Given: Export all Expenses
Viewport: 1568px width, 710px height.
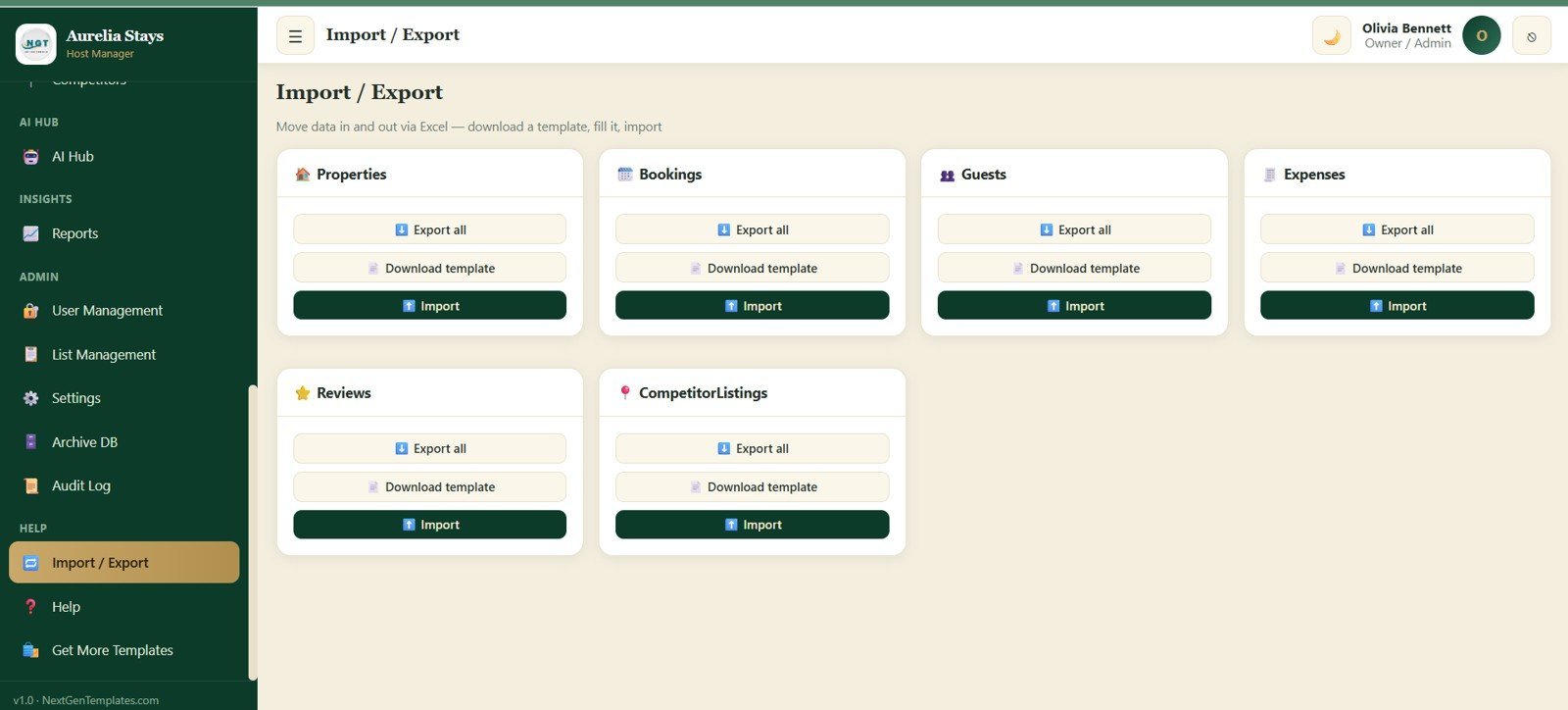Looking at the screenshot, I should [1397, 229].
